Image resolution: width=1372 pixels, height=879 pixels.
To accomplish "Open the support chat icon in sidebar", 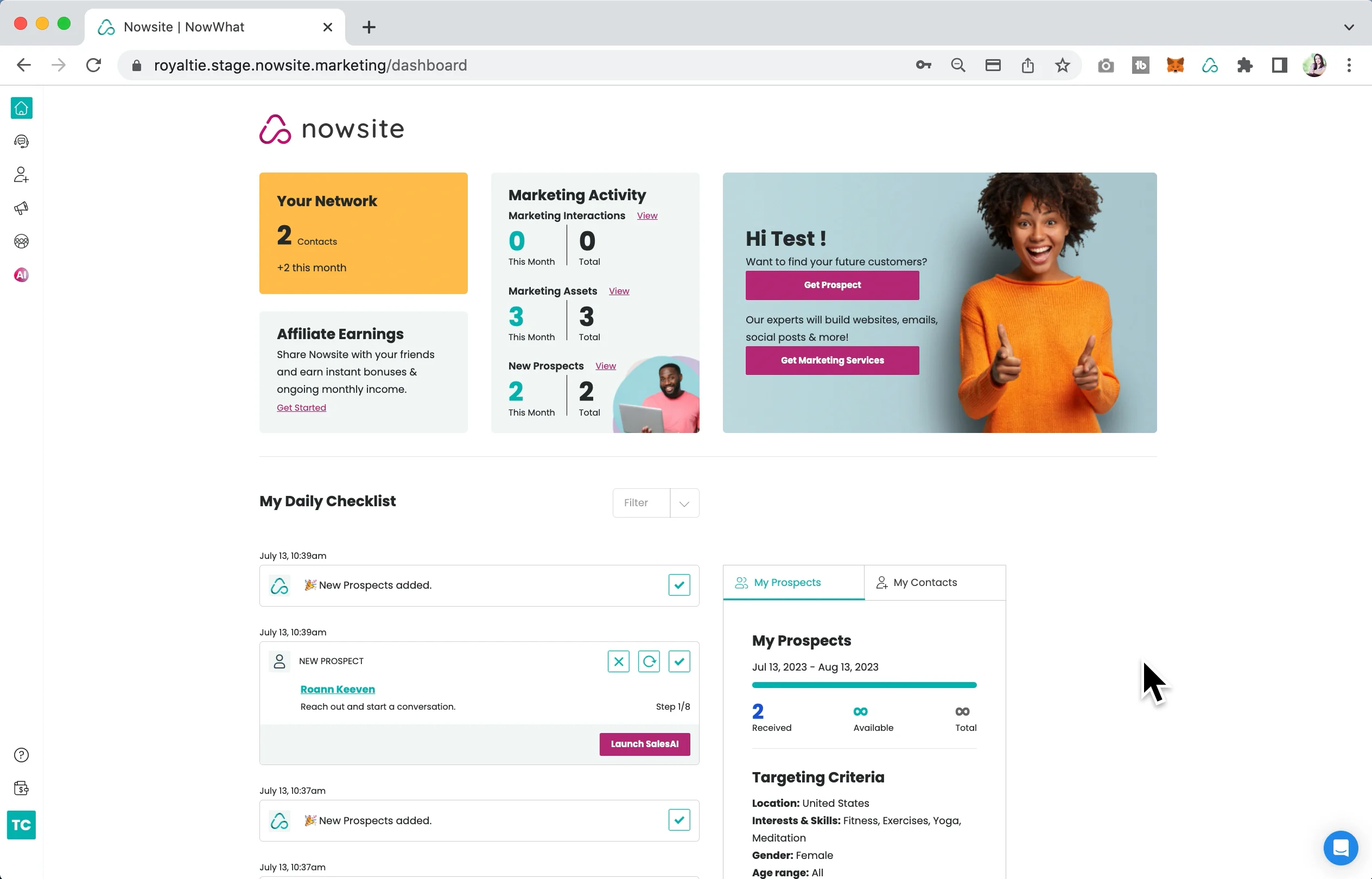I will [x=21, y=142].
